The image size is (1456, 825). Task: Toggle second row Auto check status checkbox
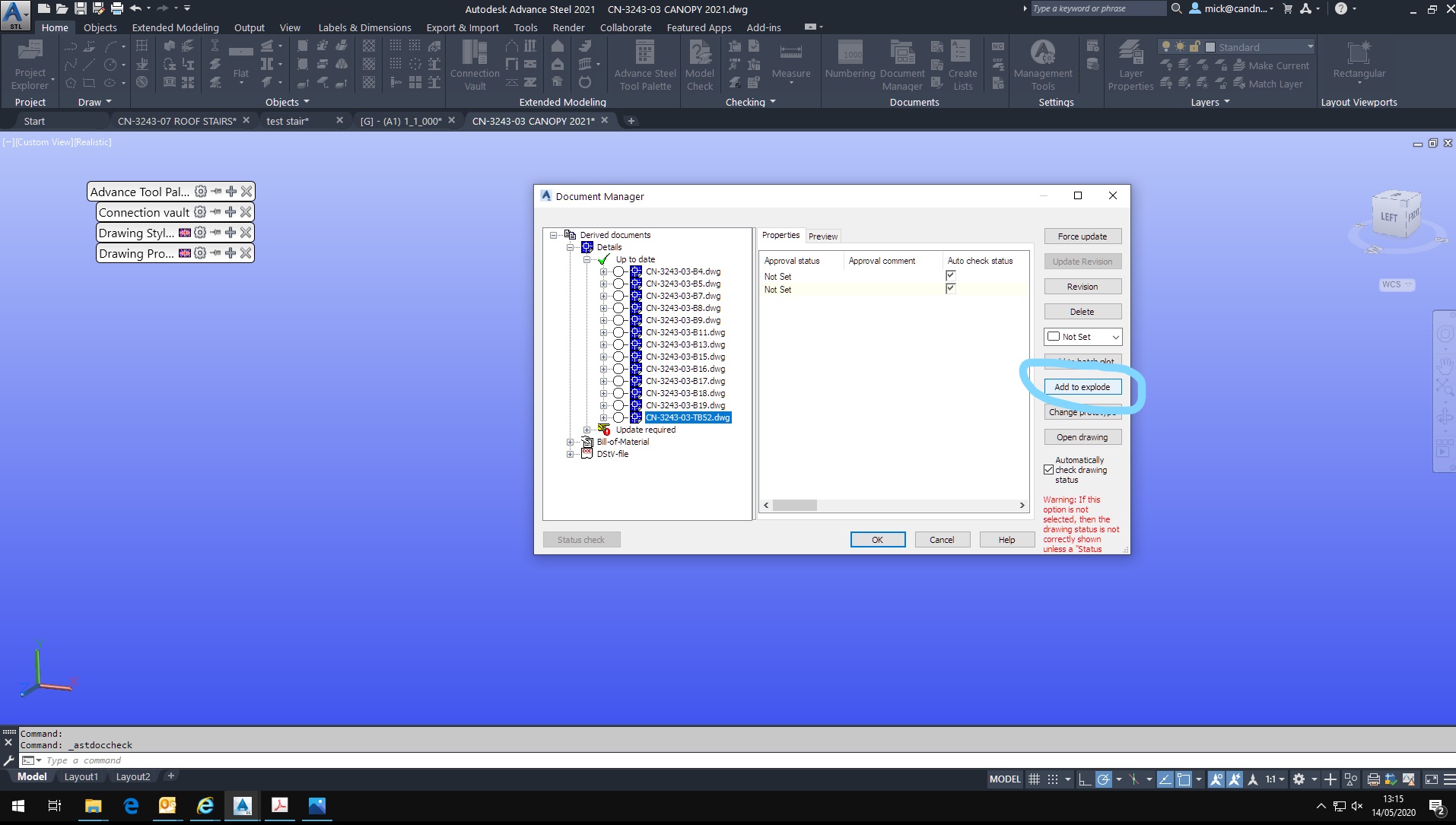(x=950, y=289)
